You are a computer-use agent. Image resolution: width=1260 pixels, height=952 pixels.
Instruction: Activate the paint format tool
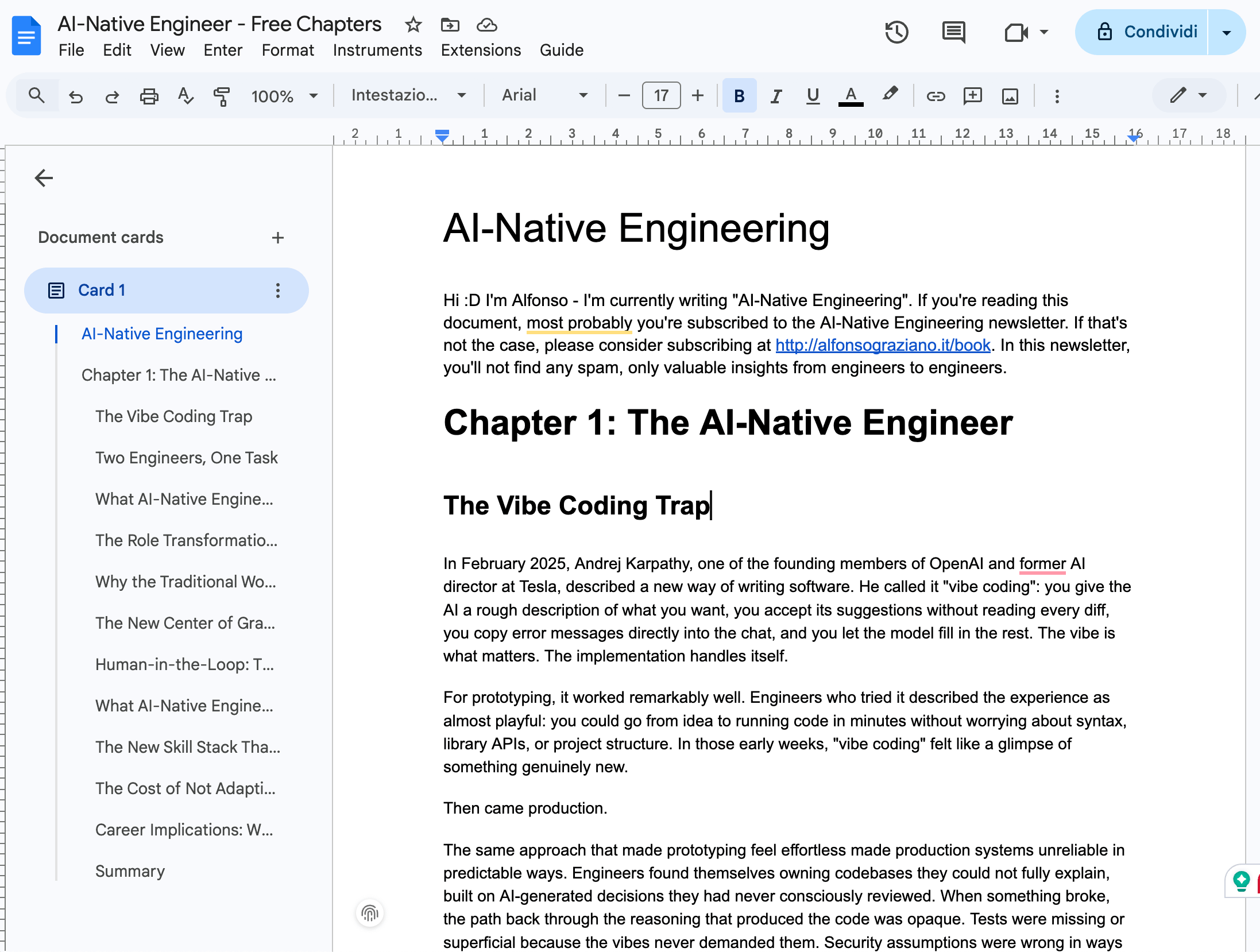coord(222,96)
